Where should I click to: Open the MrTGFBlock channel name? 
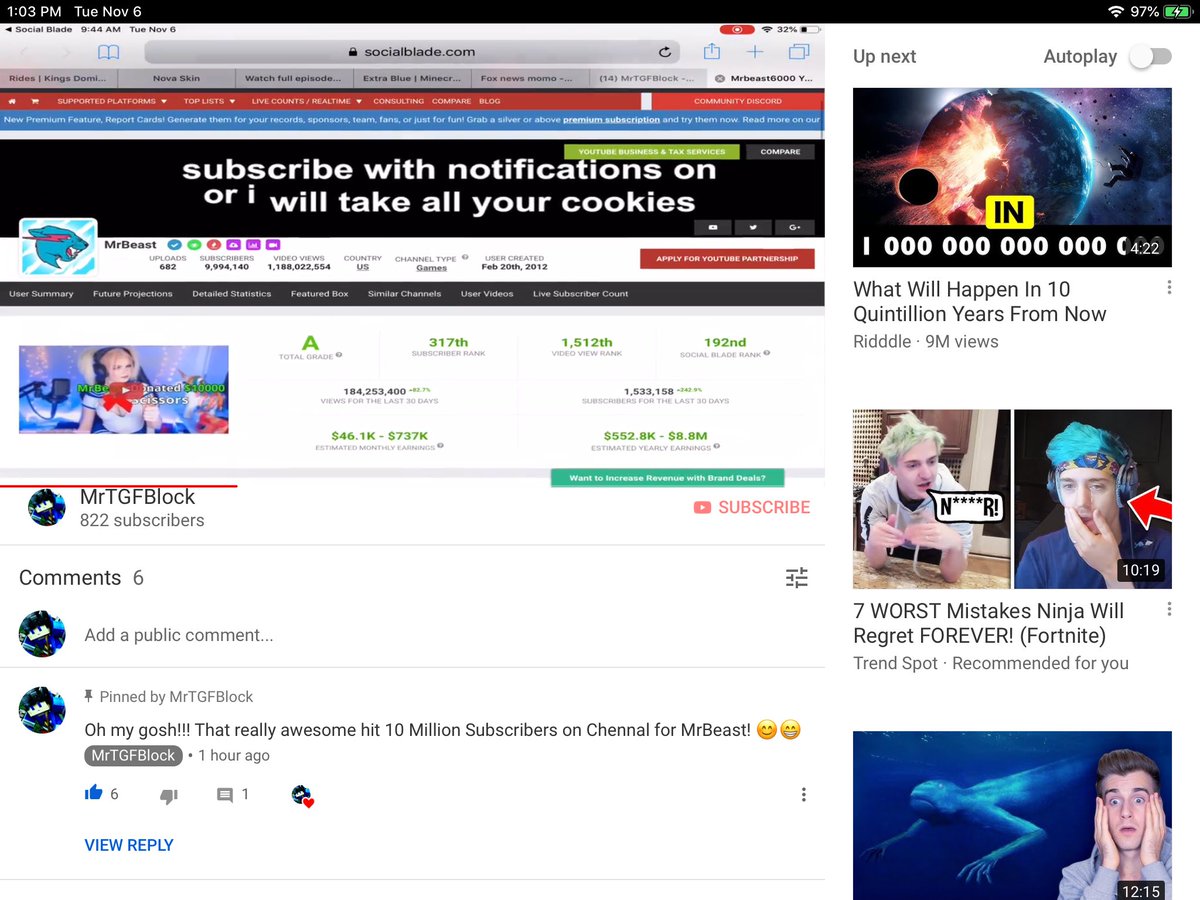[137, 497]
